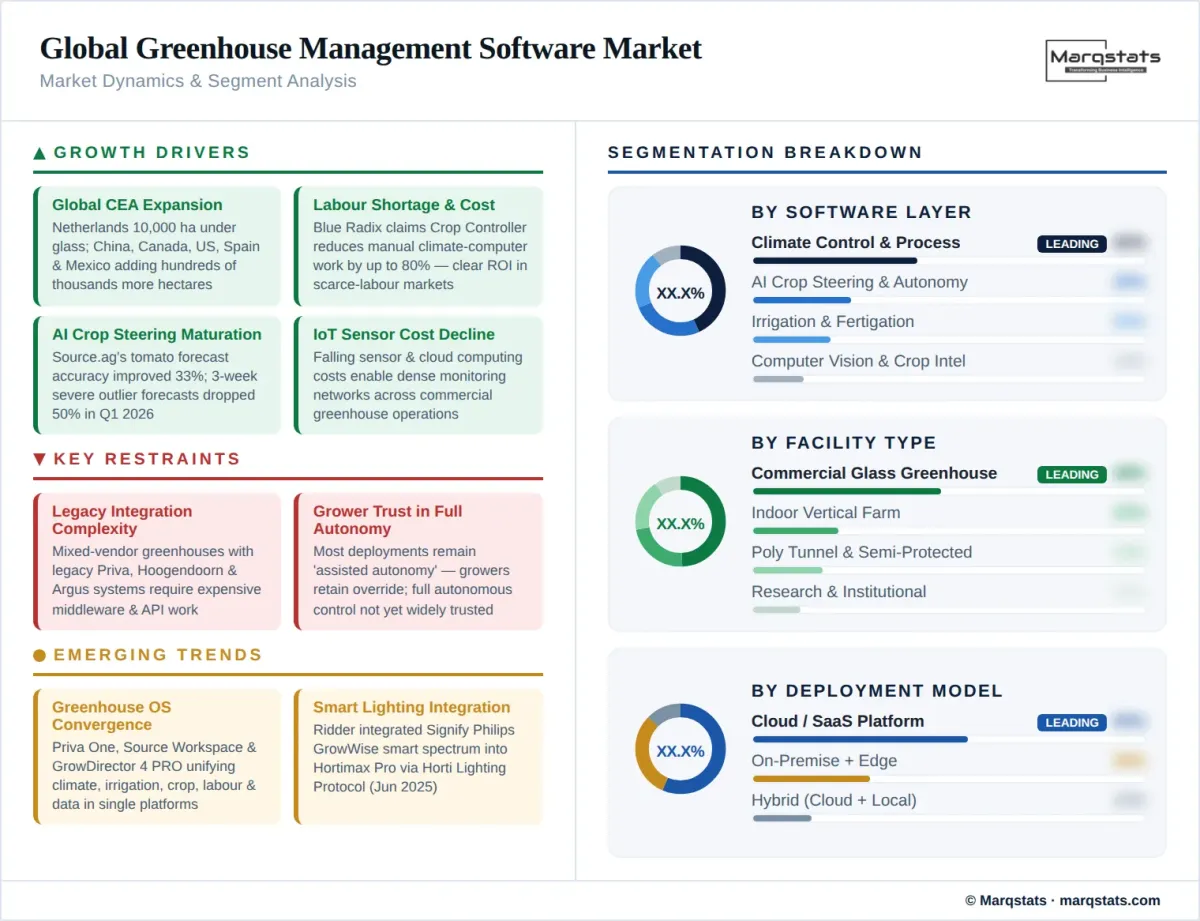The height and width of the screenshot is (921, 1200).
Task: Collapse the By Deployment Model section
Action: click(x=877, y=691)
